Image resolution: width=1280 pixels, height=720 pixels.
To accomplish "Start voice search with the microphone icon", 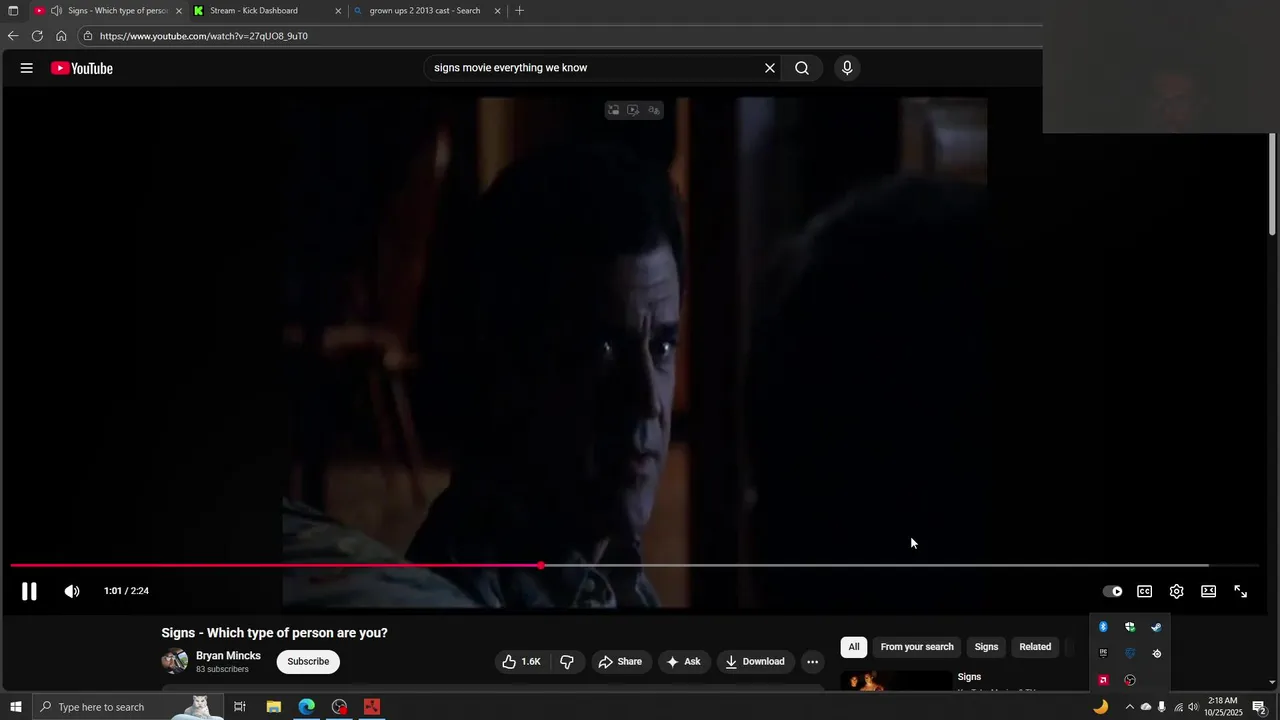I will click(847, 68).
